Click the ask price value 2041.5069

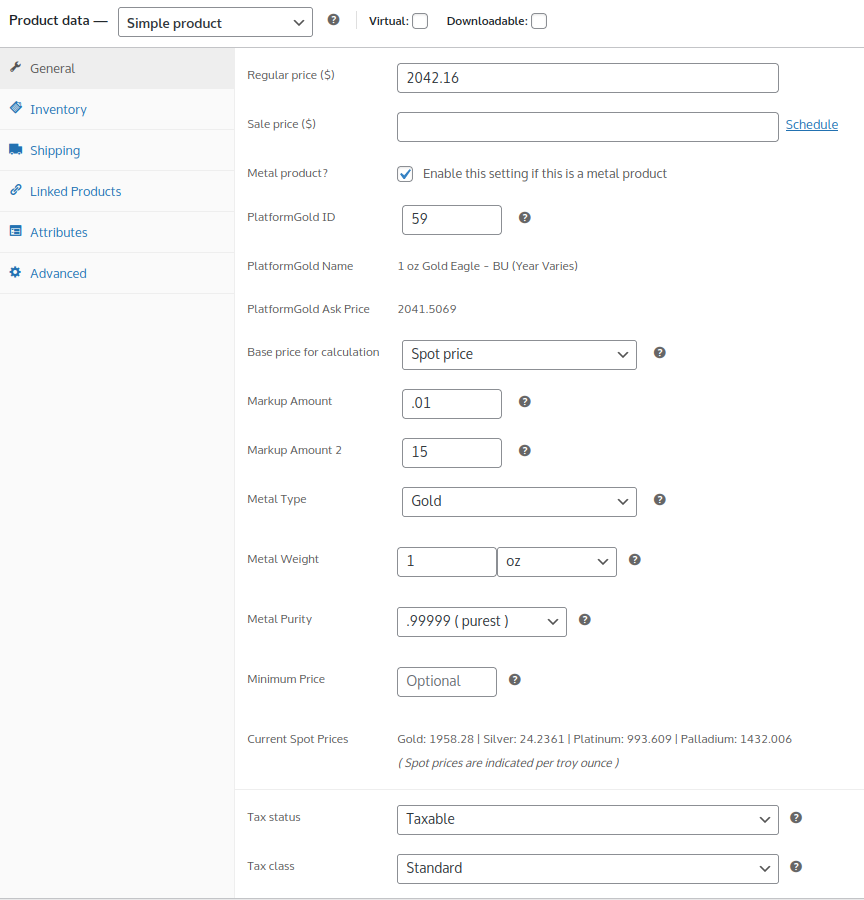click(x=427, y=309)
